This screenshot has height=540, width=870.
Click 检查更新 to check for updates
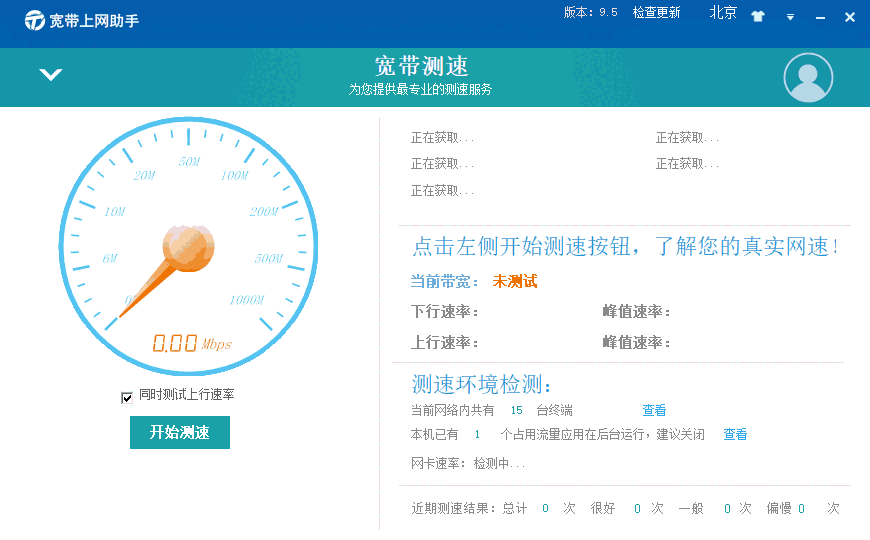coord(656,13)
